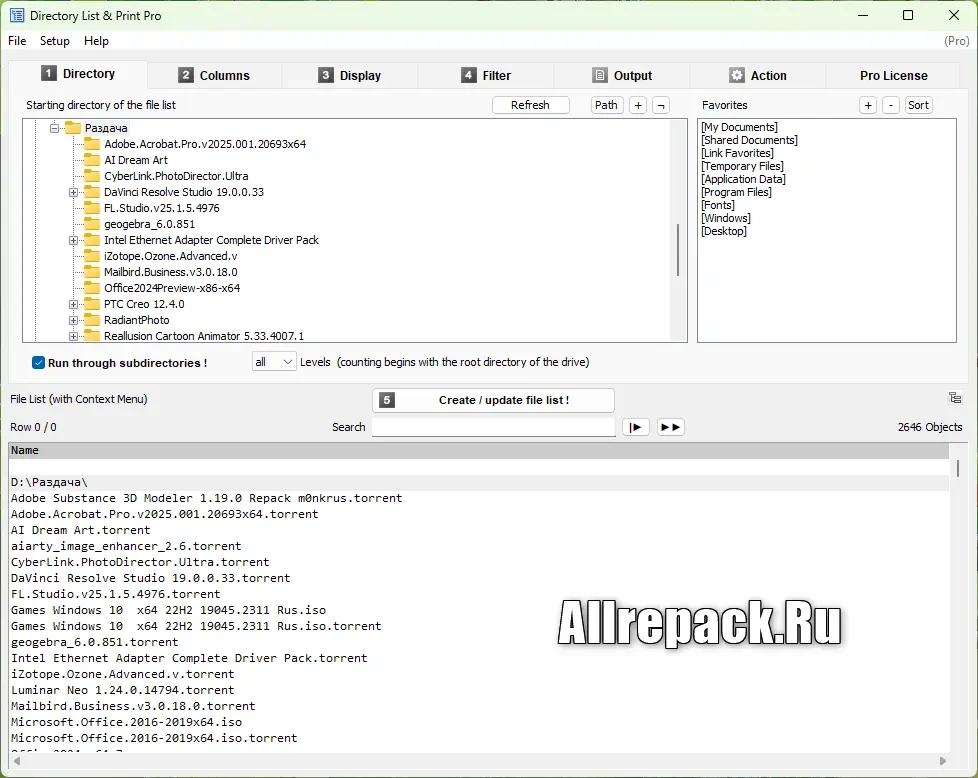Switch to the Filter tab
978x778 pixels.
[486, 75]
